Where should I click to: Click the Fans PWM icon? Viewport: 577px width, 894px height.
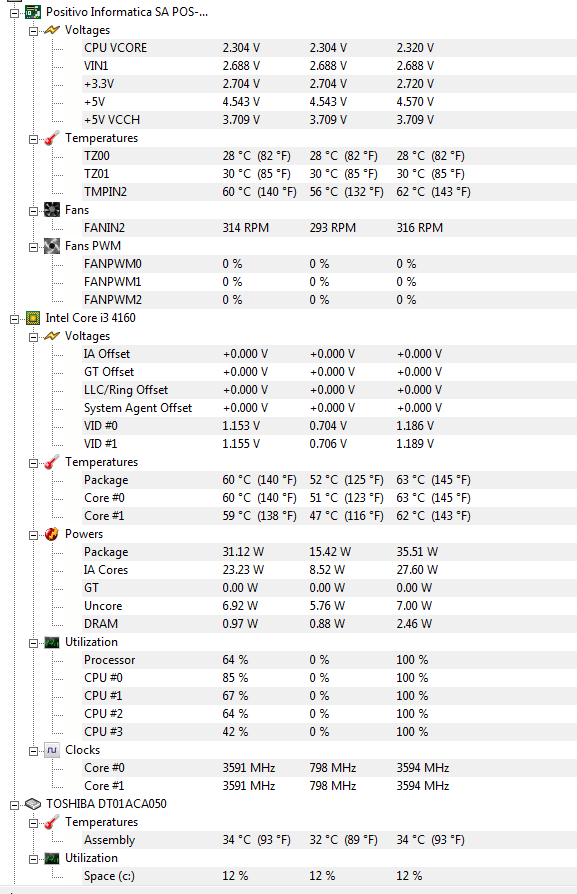52,246
